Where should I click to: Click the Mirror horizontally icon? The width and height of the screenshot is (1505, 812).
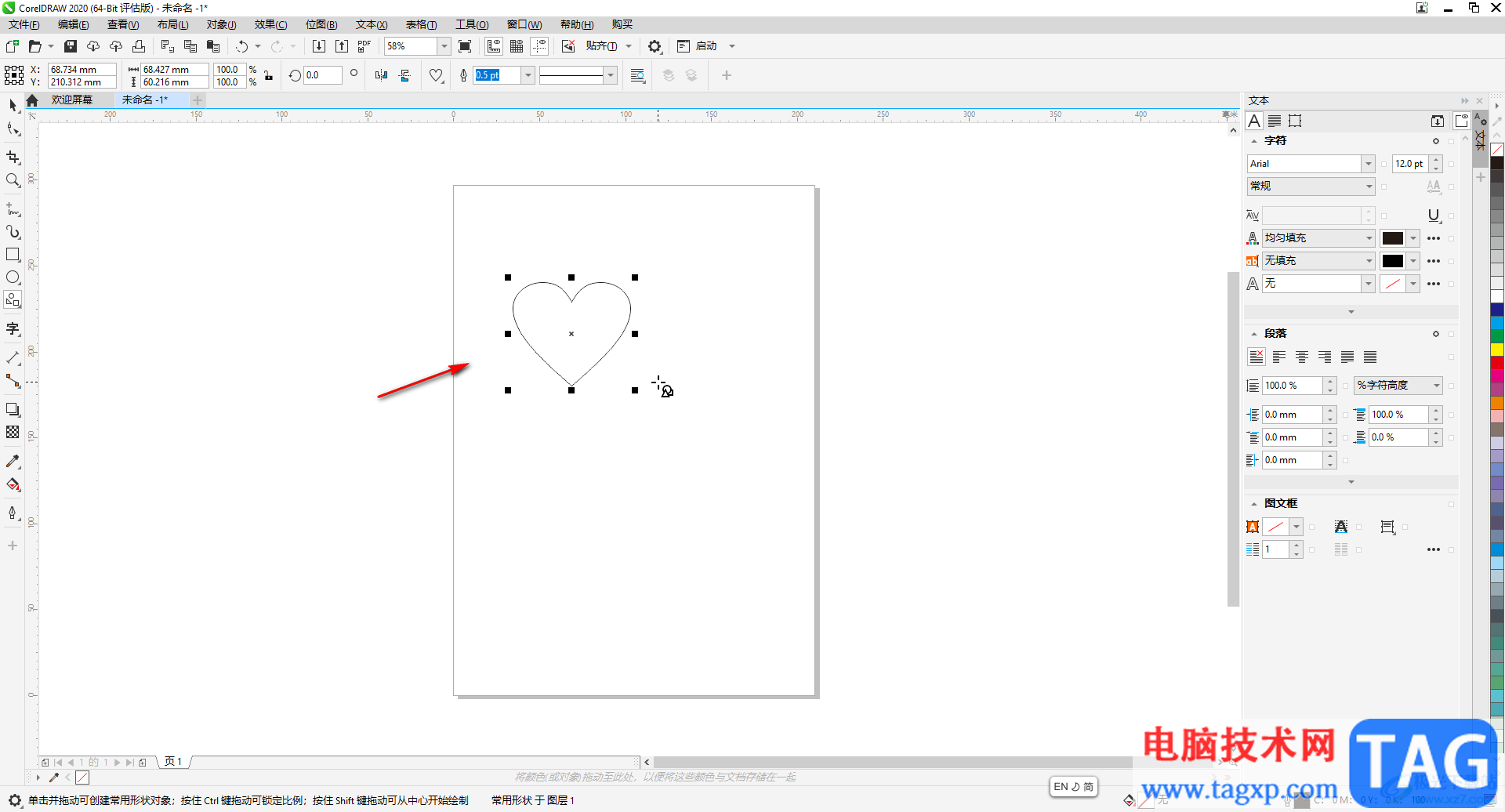(x=381, y=75)
